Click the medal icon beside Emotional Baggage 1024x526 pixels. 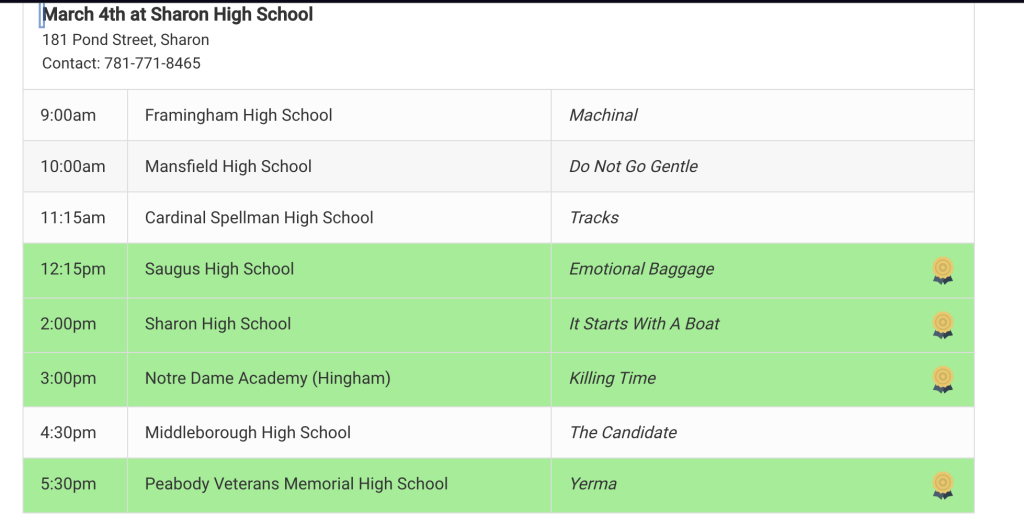click(942, 270)
